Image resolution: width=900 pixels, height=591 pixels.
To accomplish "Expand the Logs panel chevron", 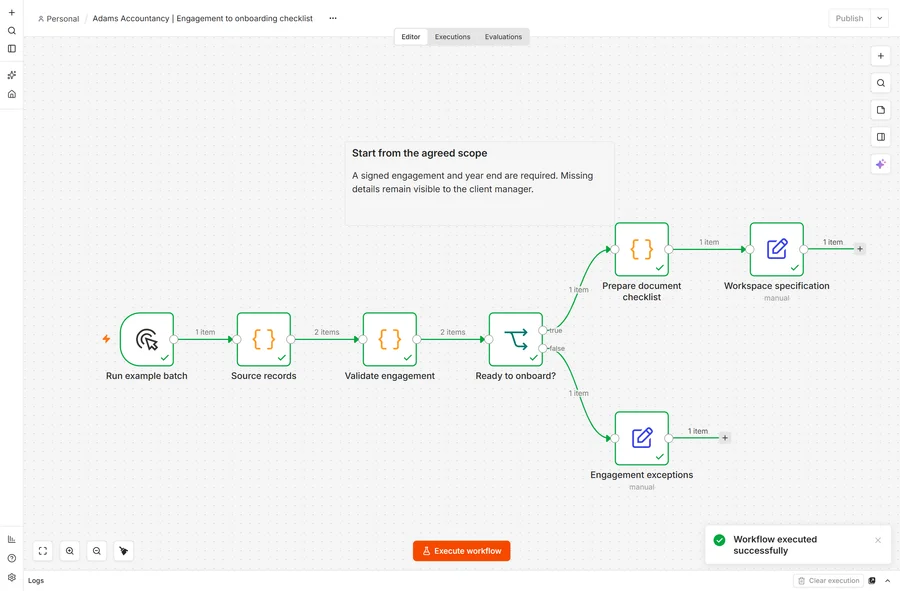I will click(x=887, y=581).
